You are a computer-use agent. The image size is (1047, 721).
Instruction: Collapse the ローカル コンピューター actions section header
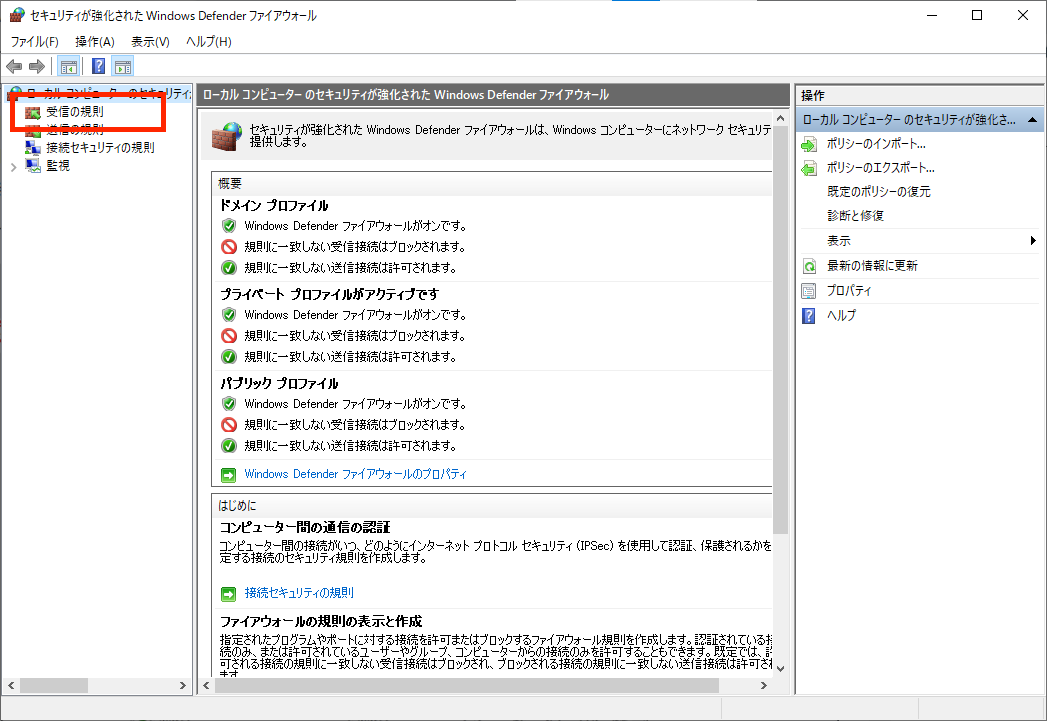click(1032, 119)
